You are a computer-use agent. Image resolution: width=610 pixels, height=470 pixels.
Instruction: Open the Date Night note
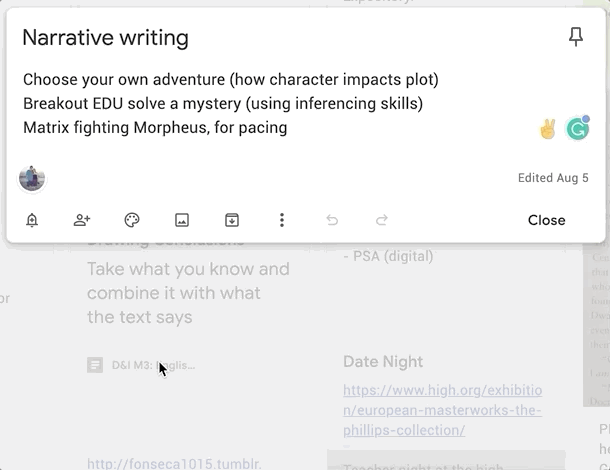click(x=383, y=362)
